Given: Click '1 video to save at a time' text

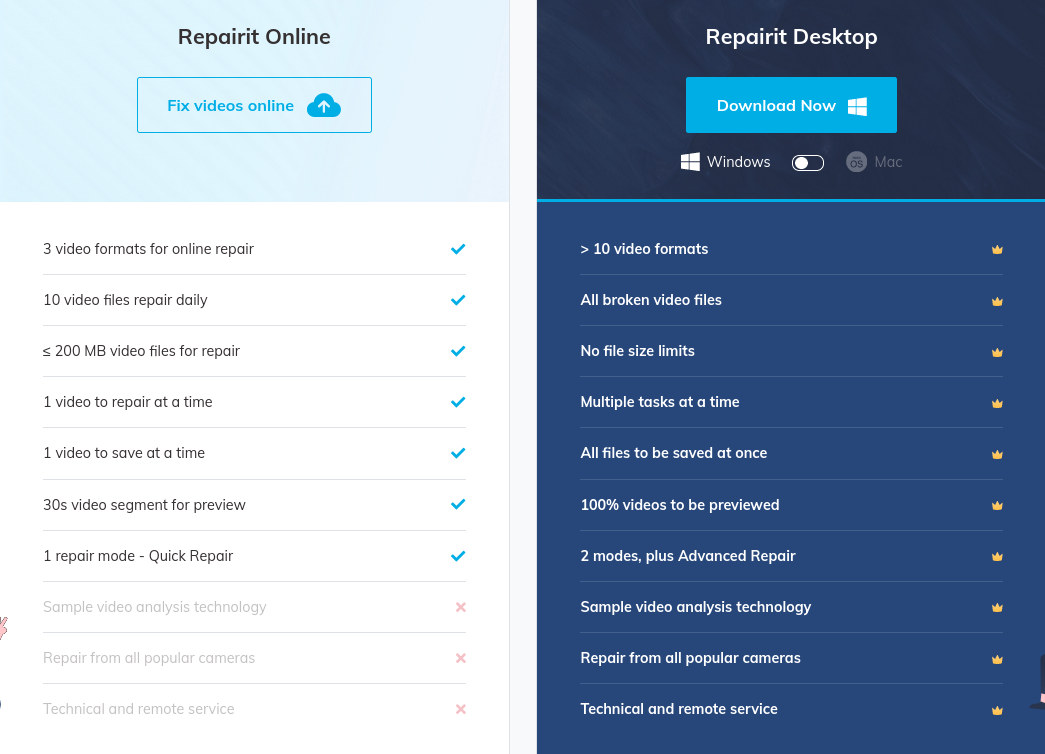Looking at the screenshot, I should pos(124,453).
